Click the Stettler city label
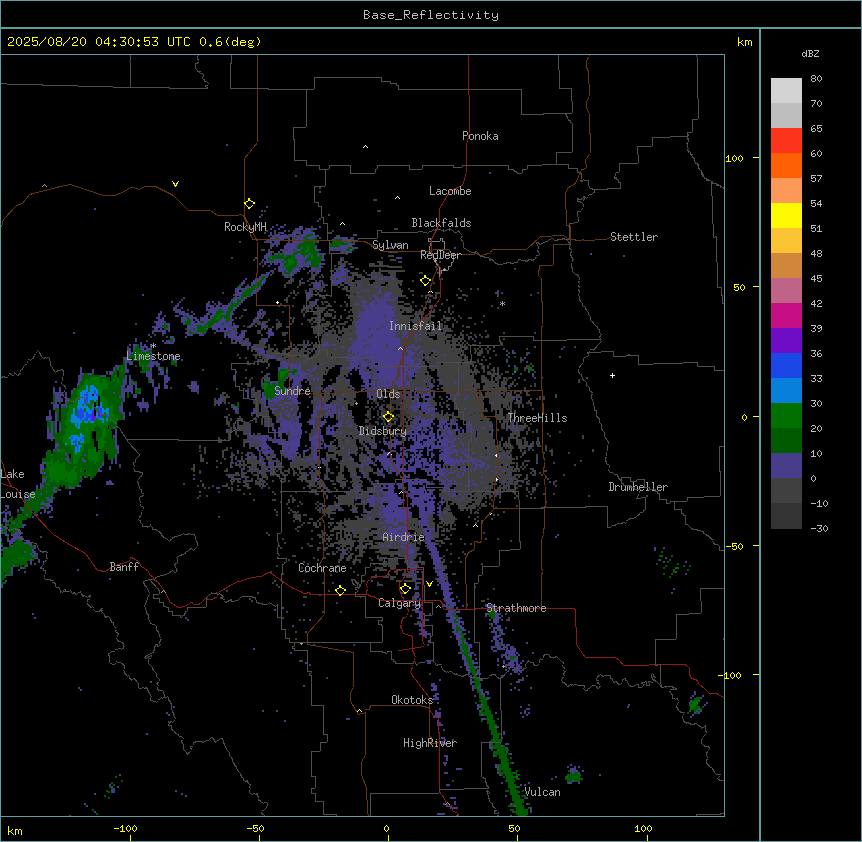 click(634, 237)
